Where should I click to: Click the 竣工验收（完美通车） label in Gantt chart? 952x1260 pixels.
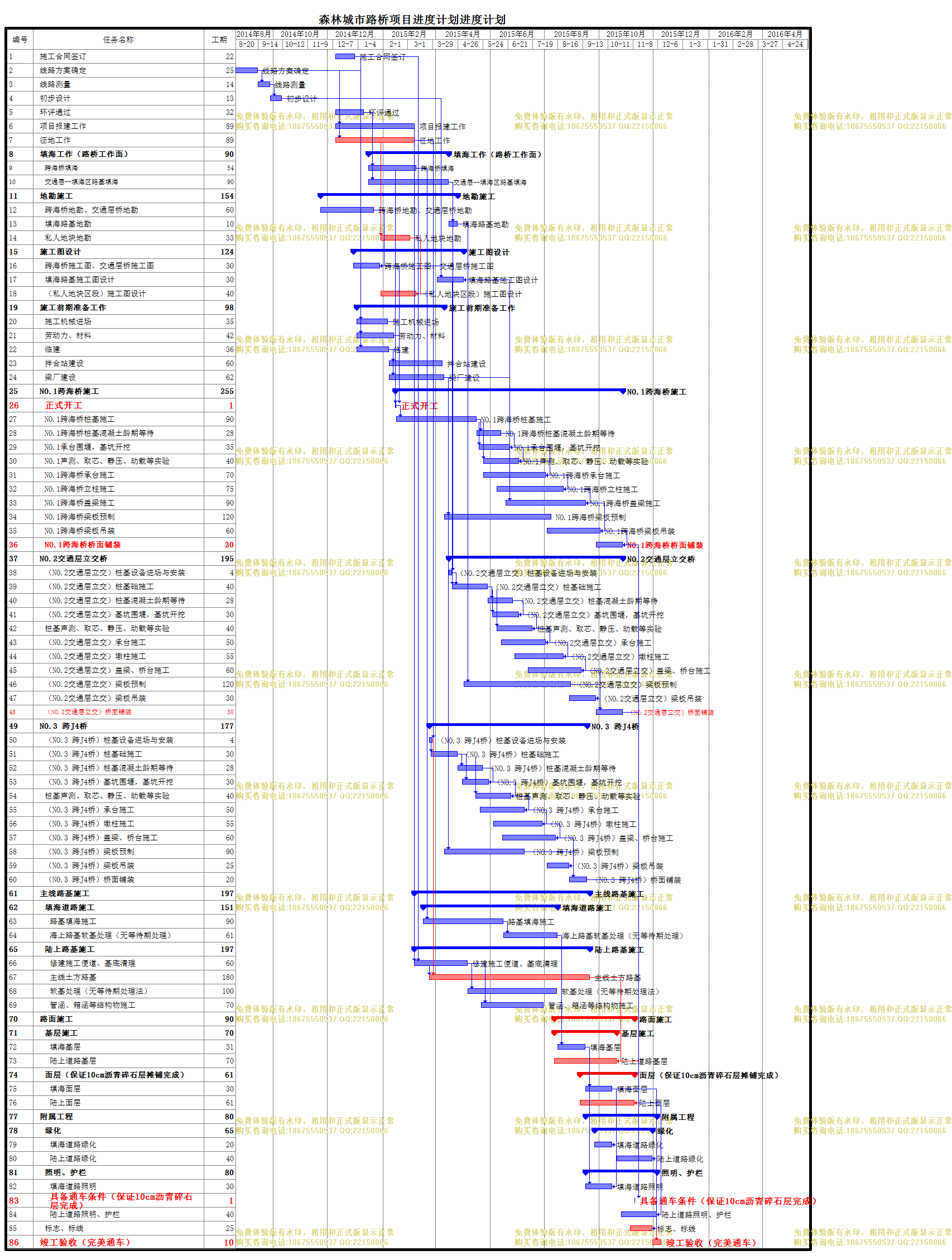click(x=711, y=1243)
